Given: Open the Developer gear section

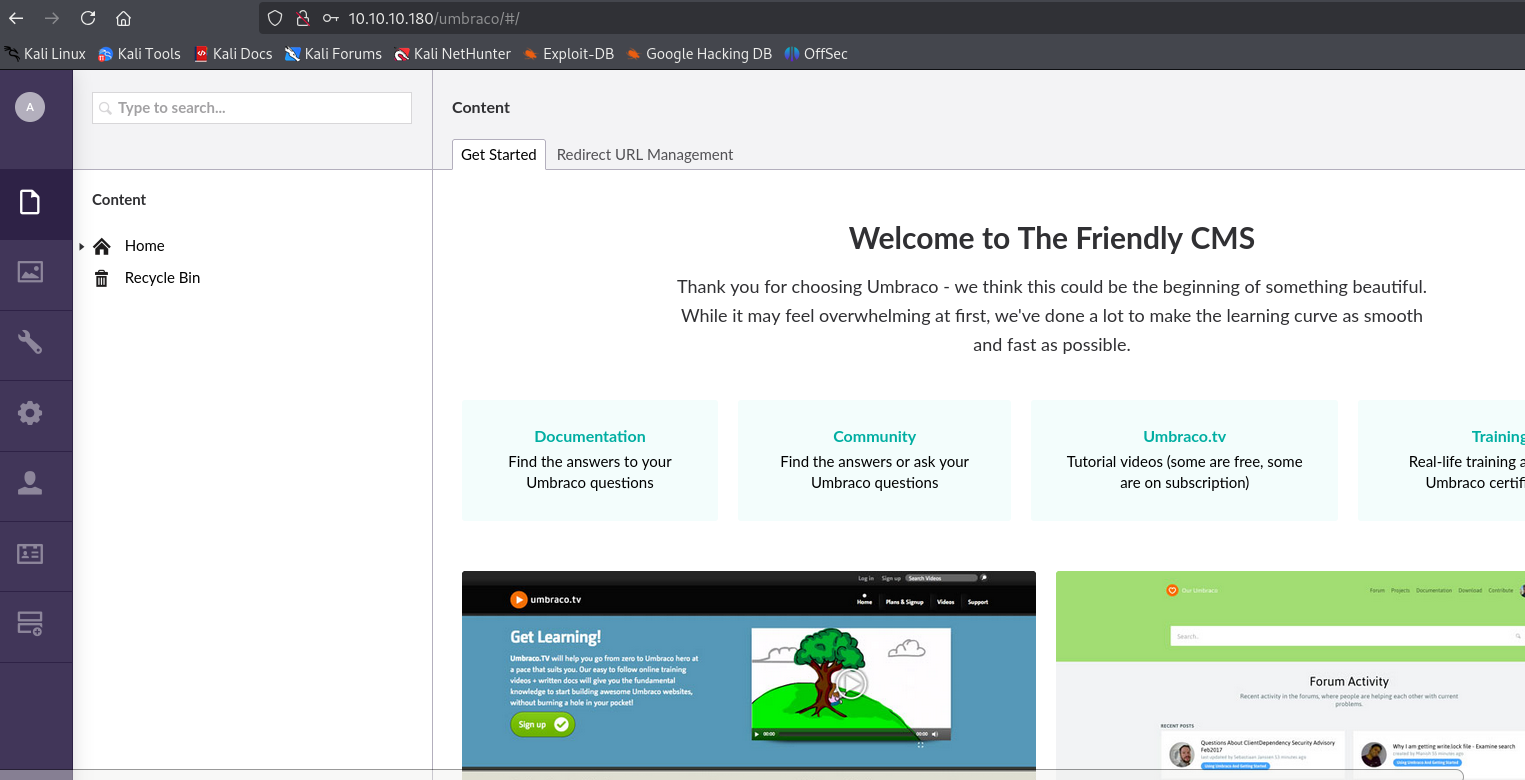Looking at the screenshot, I should point(30,413).
